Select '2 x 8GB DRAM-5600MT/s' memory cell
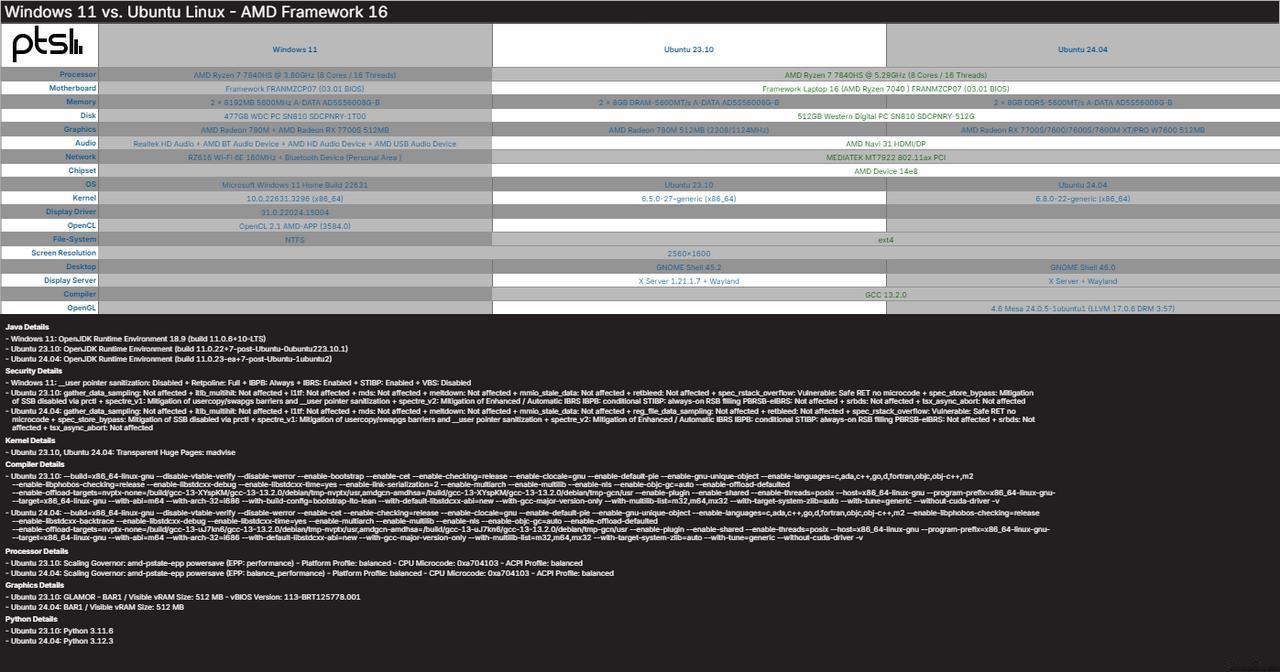The width and height of the screenshot is (1280, 672). (x=689, y=102)
